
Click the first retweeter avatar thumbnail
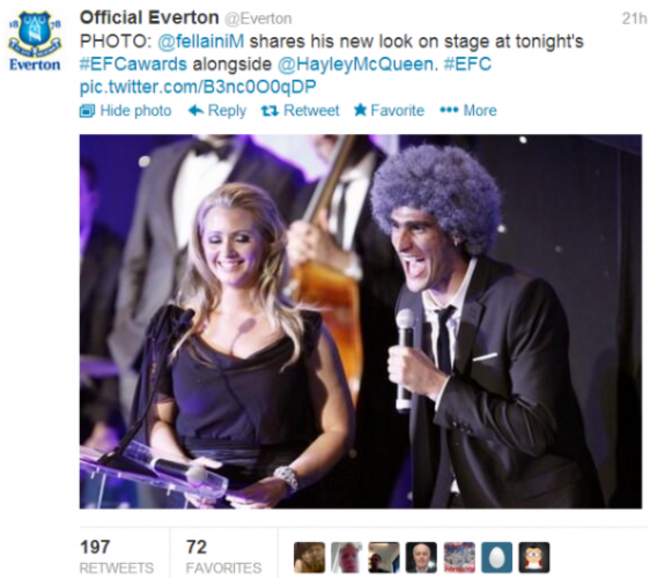(x=309, y=557)
